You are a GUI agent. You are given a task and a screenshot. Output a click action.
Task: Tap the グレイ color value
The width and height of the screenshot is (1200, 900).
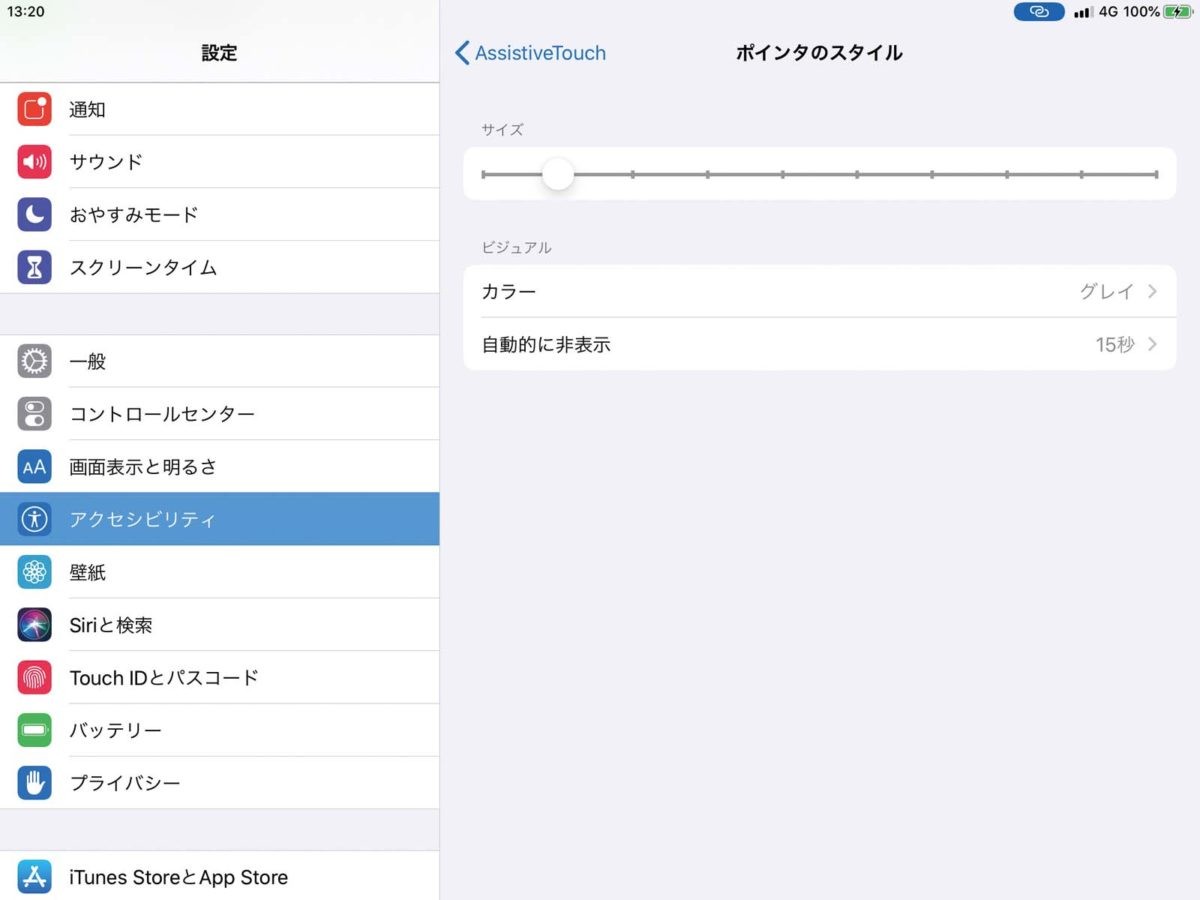(1106, 292)
